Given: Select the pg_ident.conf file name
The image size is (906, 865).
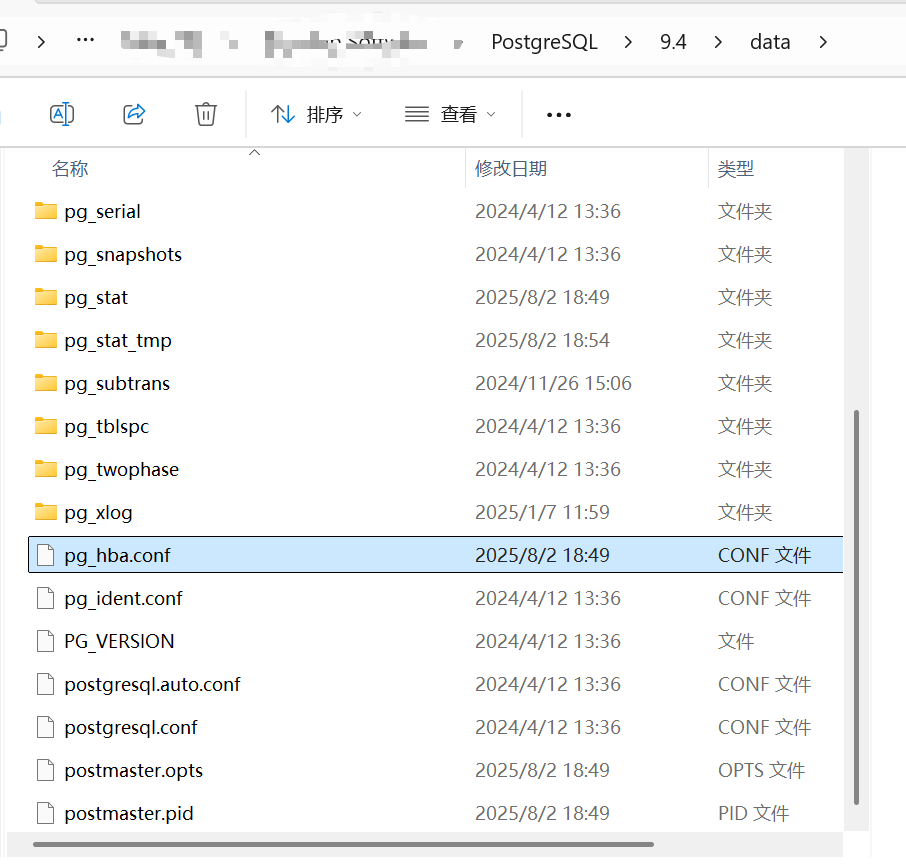Looking at the screenshot, I should (123, 599).
